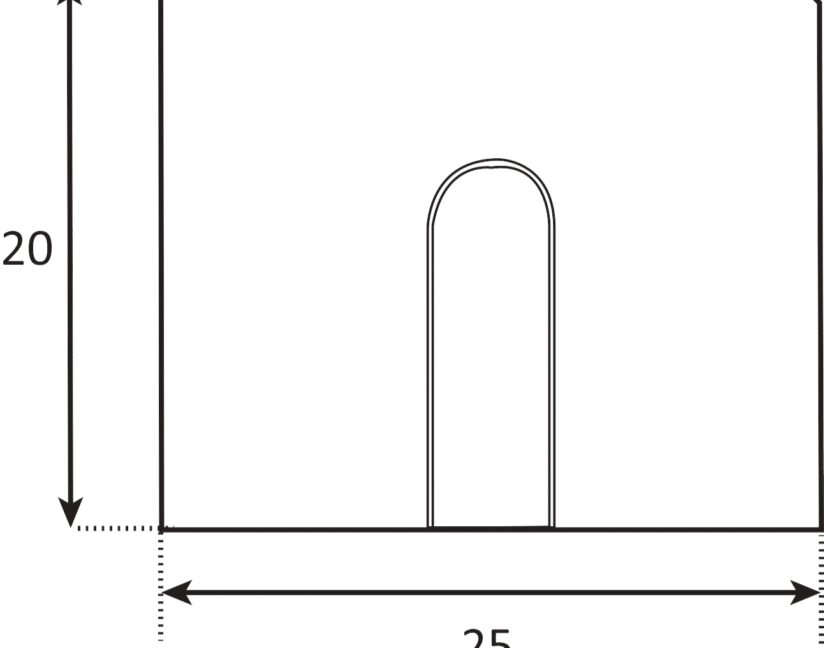This screenshot has height=648, width=824.
Task: Click the height dimension label 20
Action: tap(26, 250)
